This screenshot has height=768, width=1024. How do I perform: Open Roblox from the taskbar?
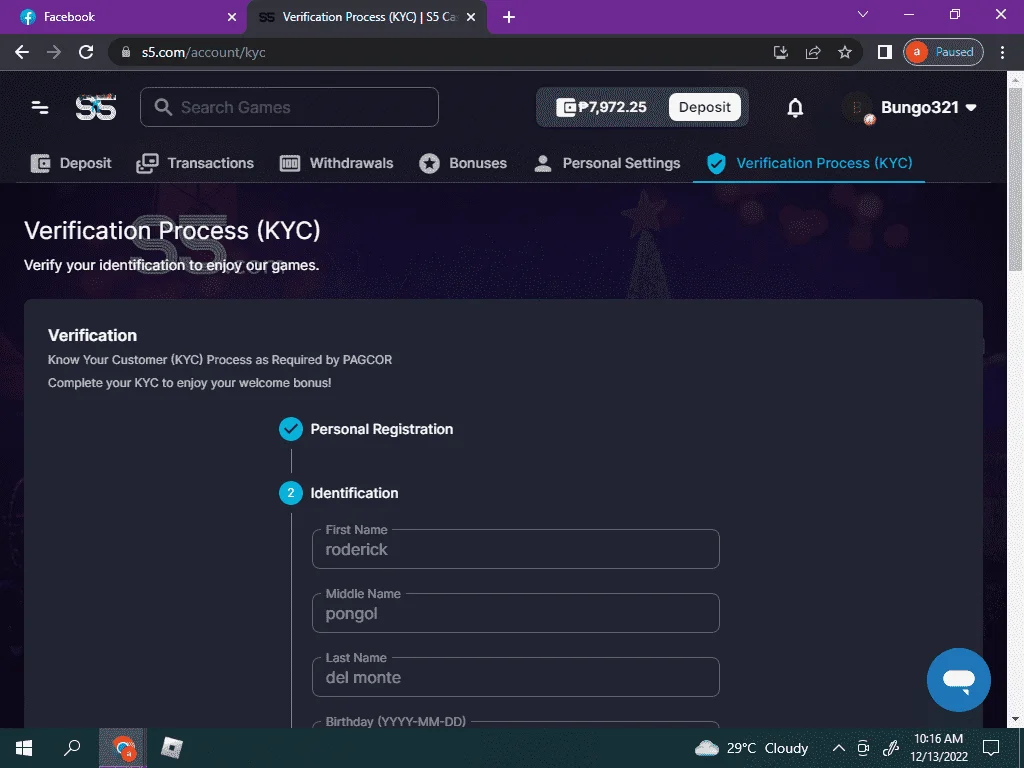(172, 748)
